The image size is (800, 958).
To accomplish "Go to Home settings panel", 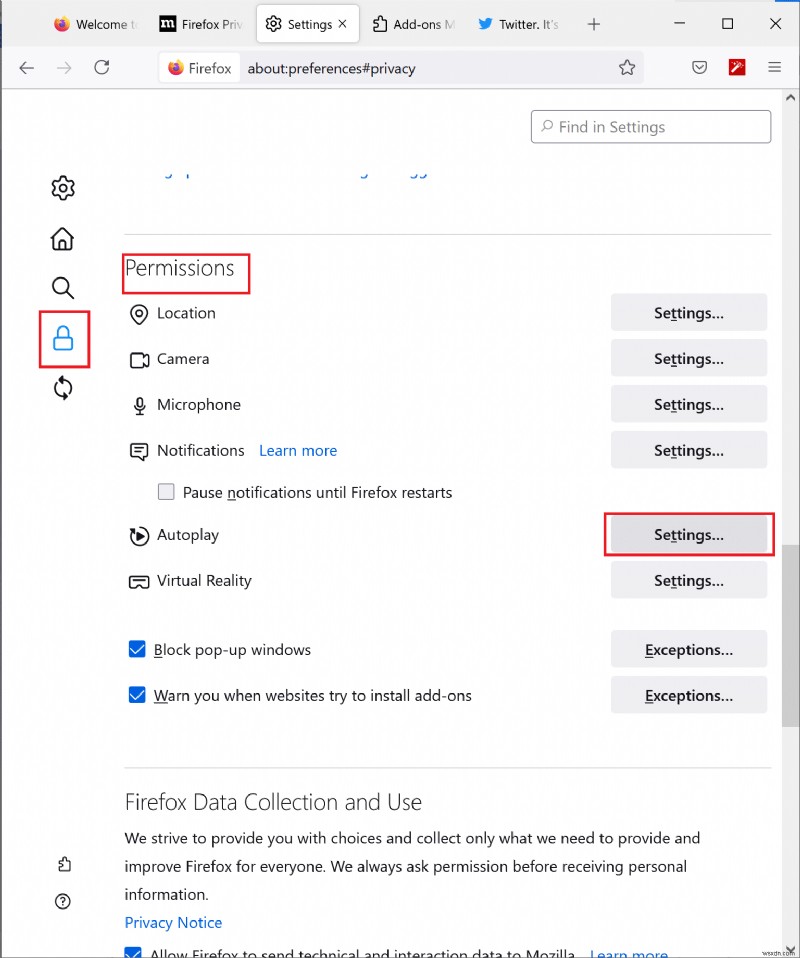I will [x=63, y=239].
